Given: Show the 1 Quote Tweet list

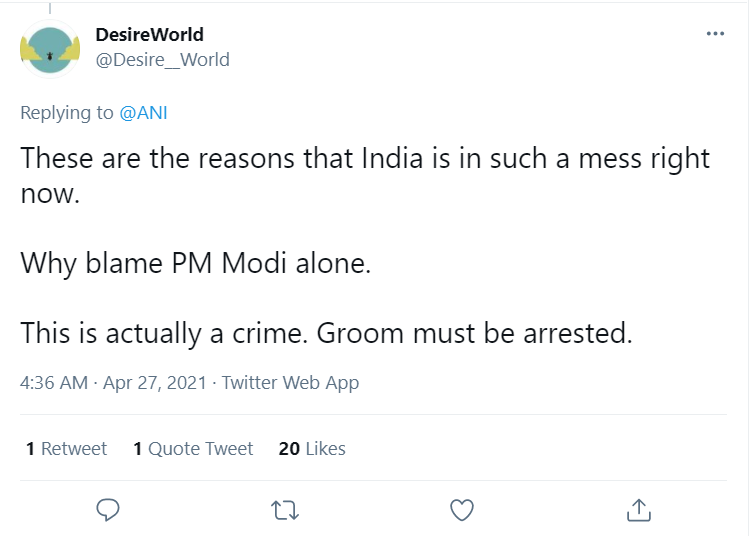Looking at the screenshot, I should [193, 449].
